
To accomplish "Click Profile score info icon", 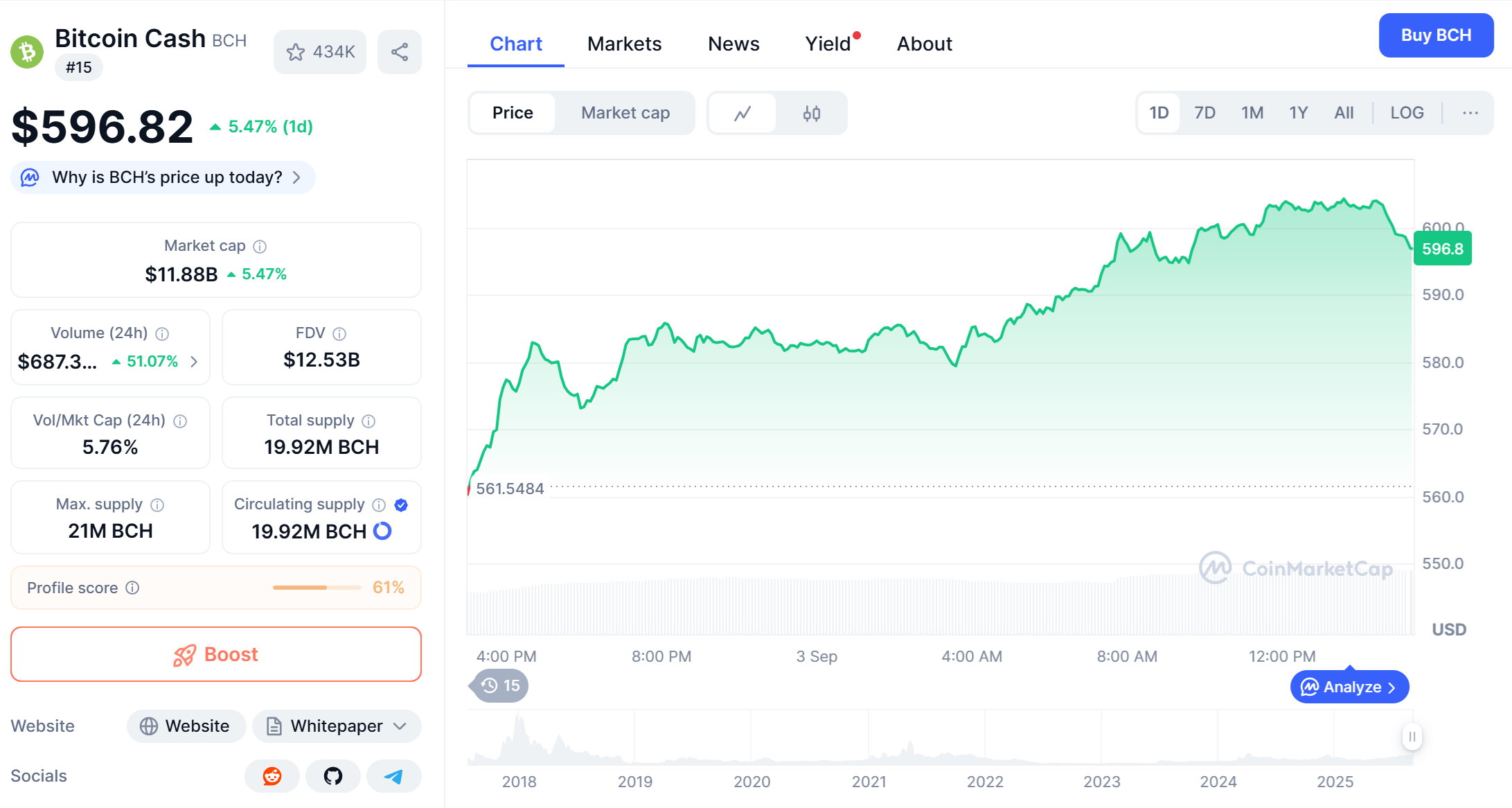I will [132, 588].
